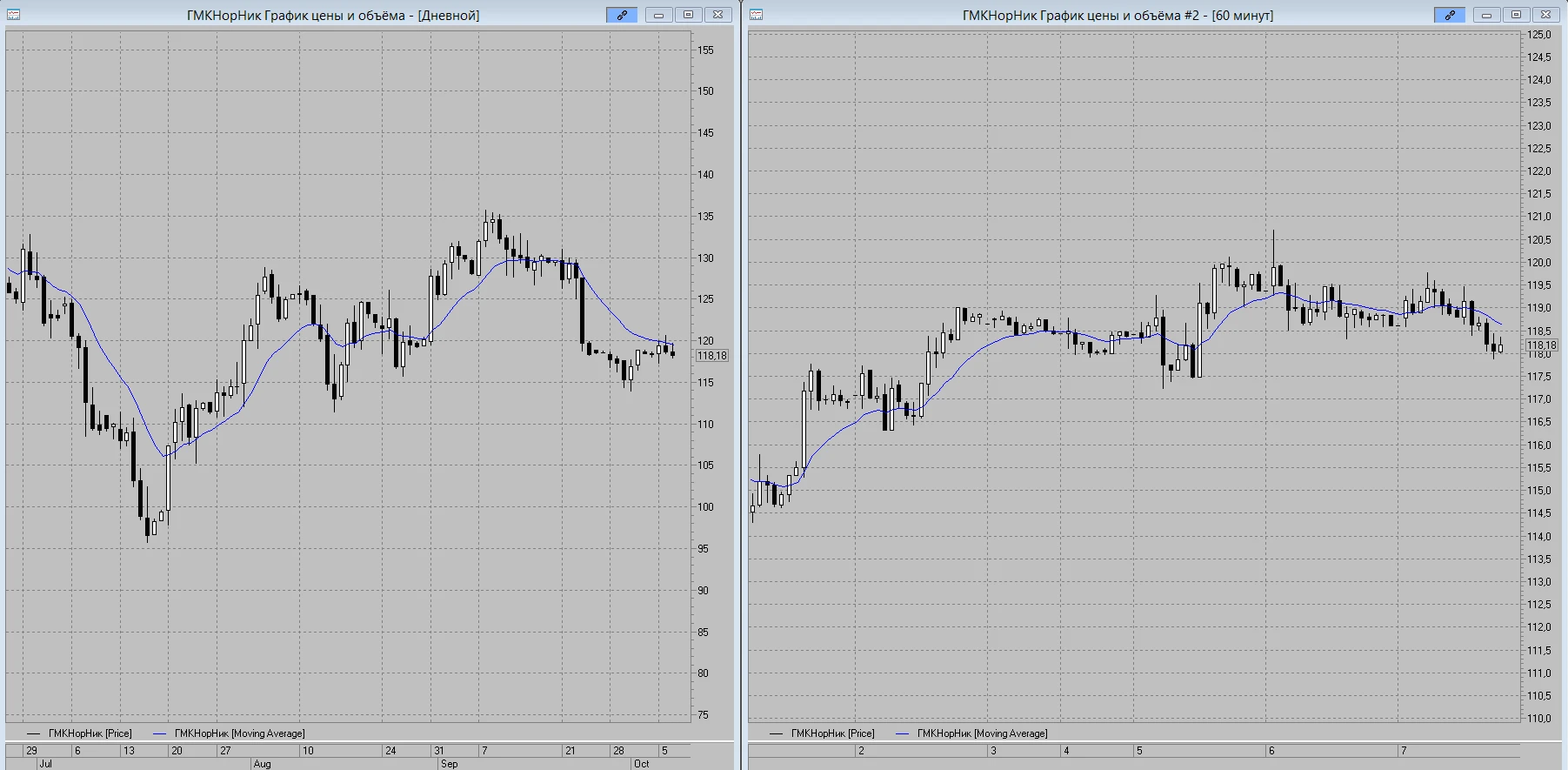Click the 110,0 price axis label on the 60 минут chart
The image size is (1568, 770).
1539,719
